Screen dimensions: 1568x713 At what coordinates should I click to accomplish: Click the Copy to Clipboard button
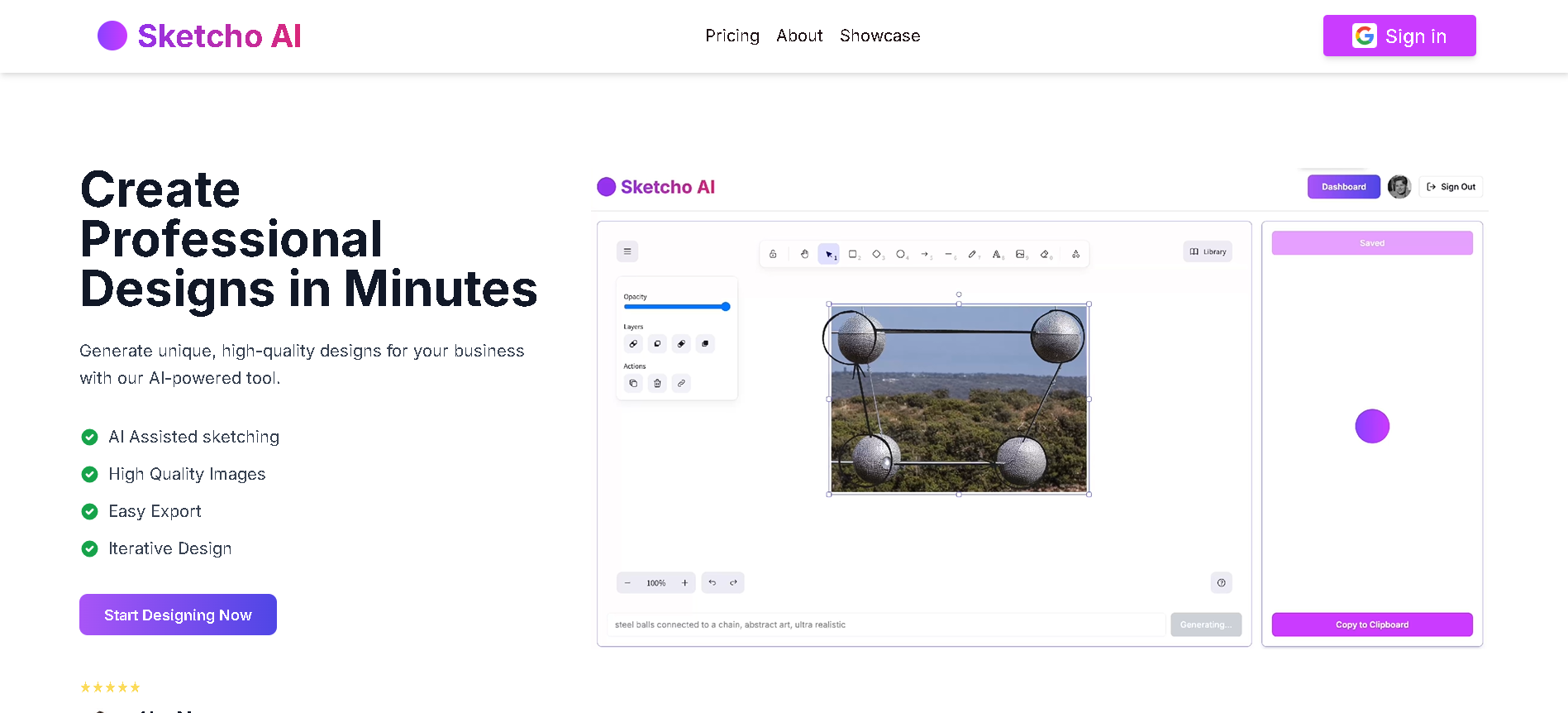tap(1372, 624)
